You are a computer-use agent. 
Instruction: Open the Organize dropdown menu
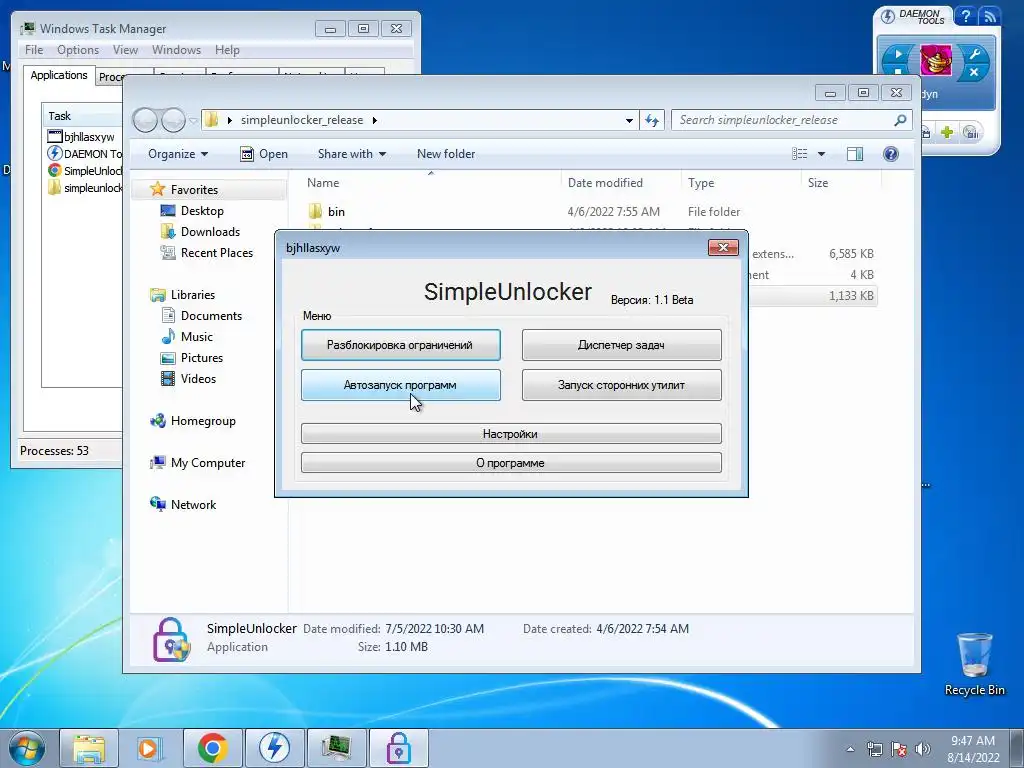pyautogui.click(x=178, y=154)
